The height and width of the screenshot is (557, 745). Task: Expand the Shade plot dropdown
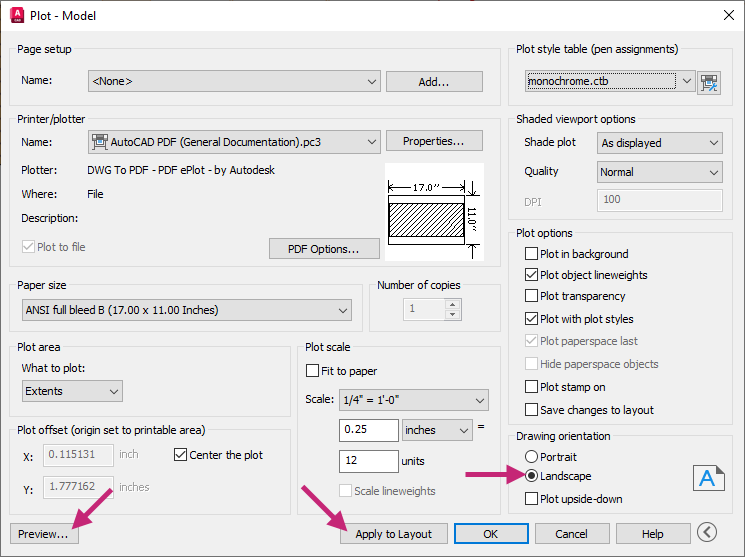[659, 143]
